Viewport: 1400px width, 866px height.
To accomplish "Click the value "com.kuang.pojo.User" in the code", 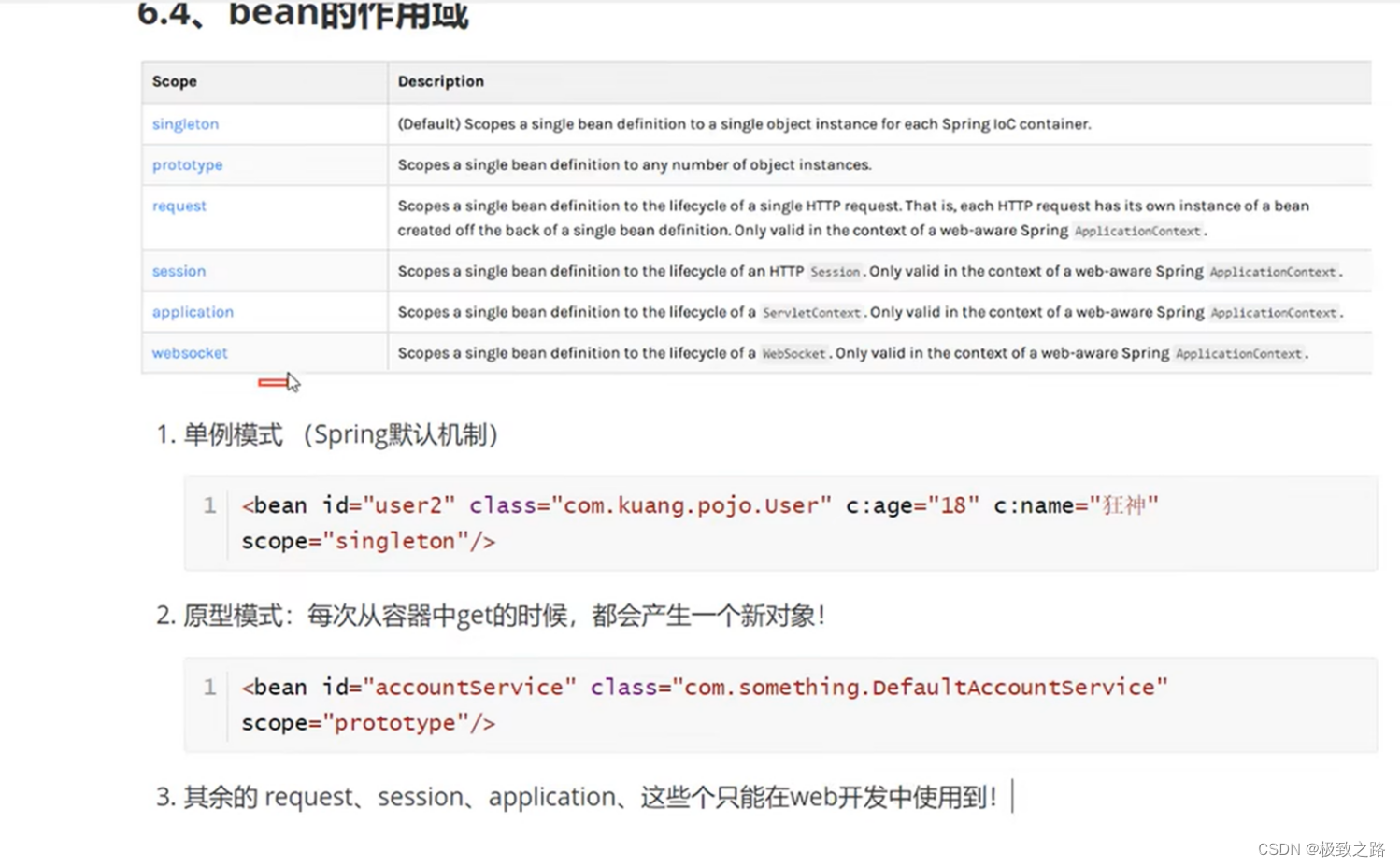I will (692, 505).
